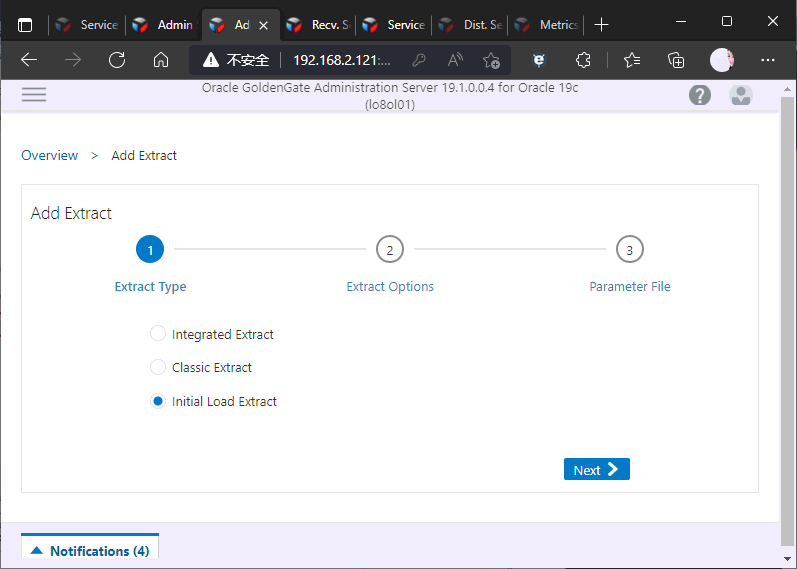
Task: Expand the Notifications panel
Action: [90, 551]
